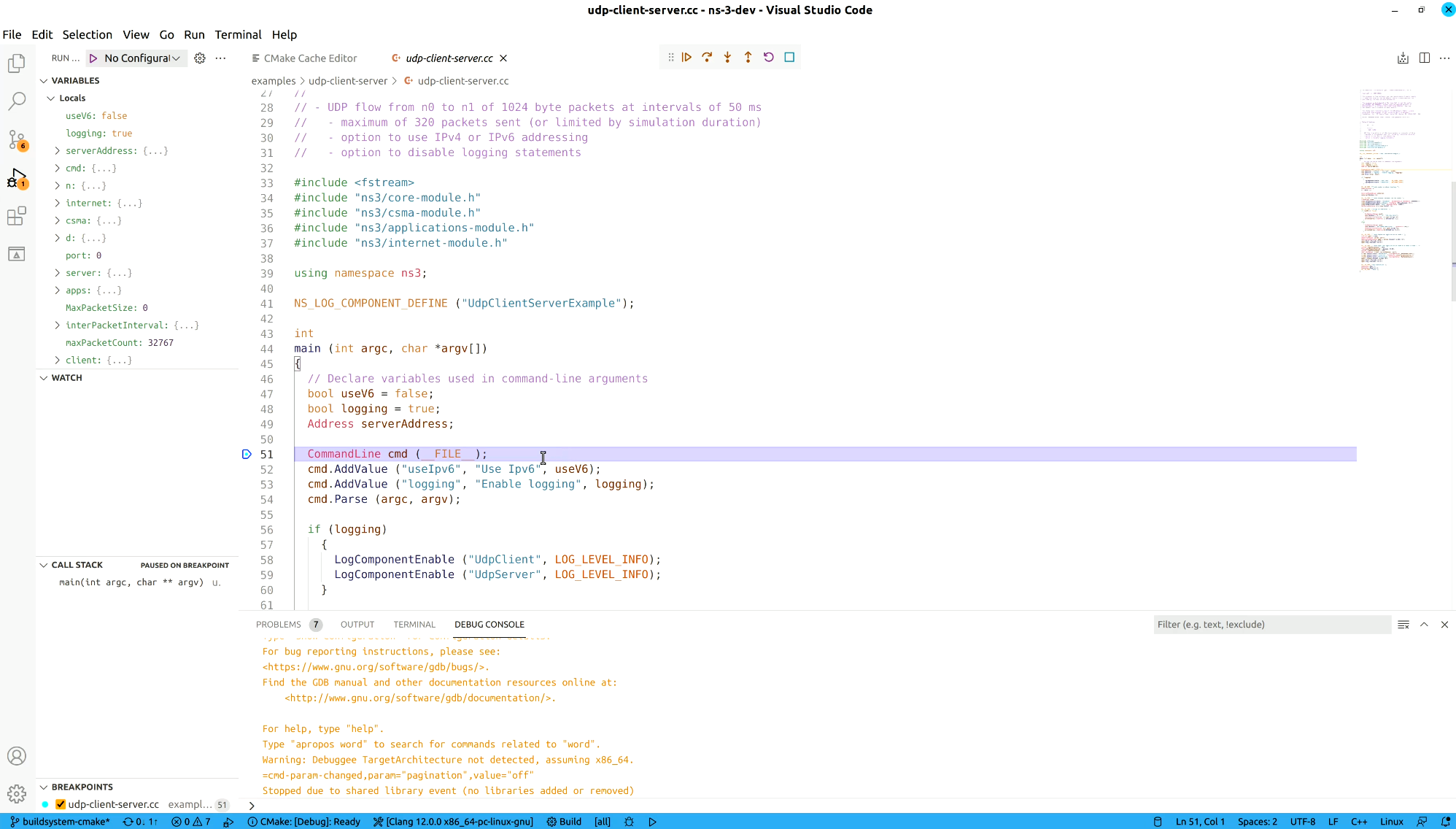
Task: Disable the udp-client-server.cc breakpoint checkbox
Action: 60,804
